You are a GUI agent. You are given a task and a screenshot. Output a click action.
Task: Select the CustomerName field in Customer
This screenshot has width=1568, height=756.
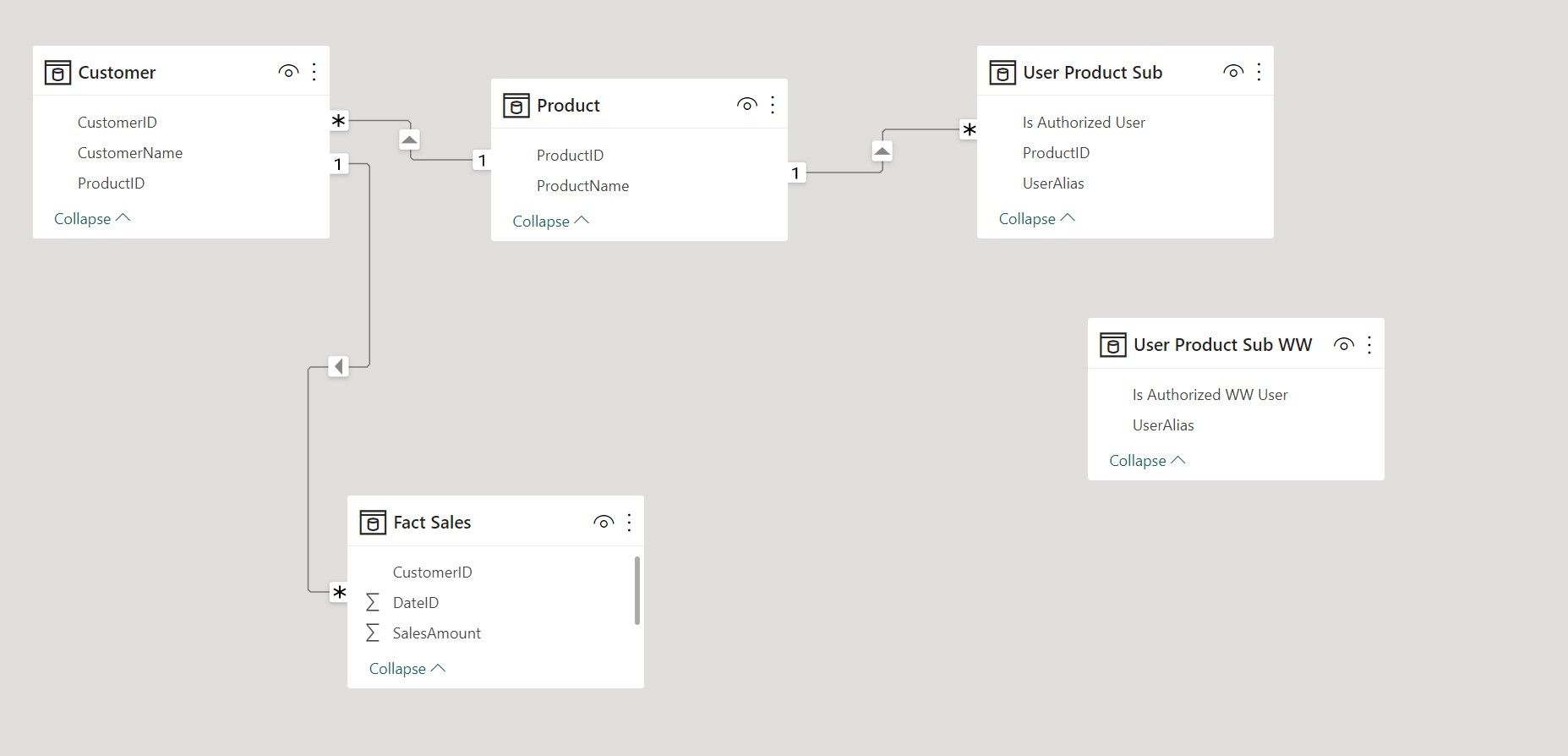pos(130,153)
